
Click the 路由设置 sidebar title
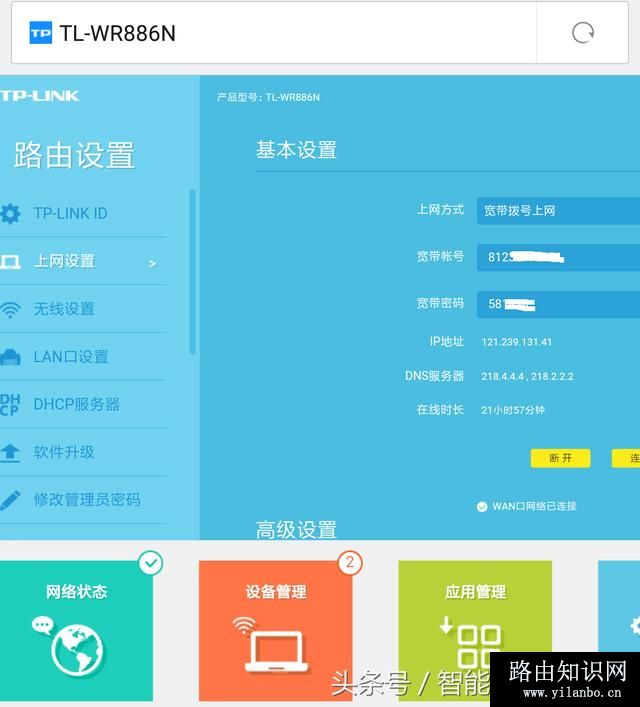point(74,155)
